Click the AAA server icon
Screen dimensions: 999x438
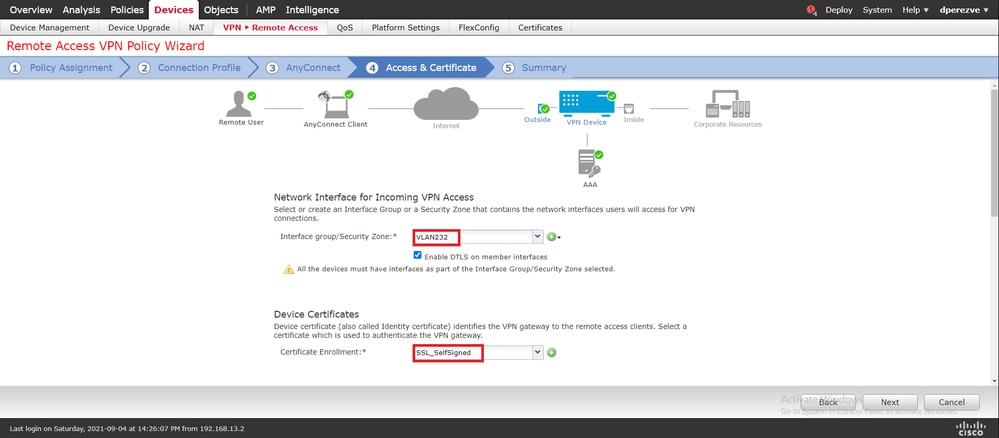tap(587, 164)
